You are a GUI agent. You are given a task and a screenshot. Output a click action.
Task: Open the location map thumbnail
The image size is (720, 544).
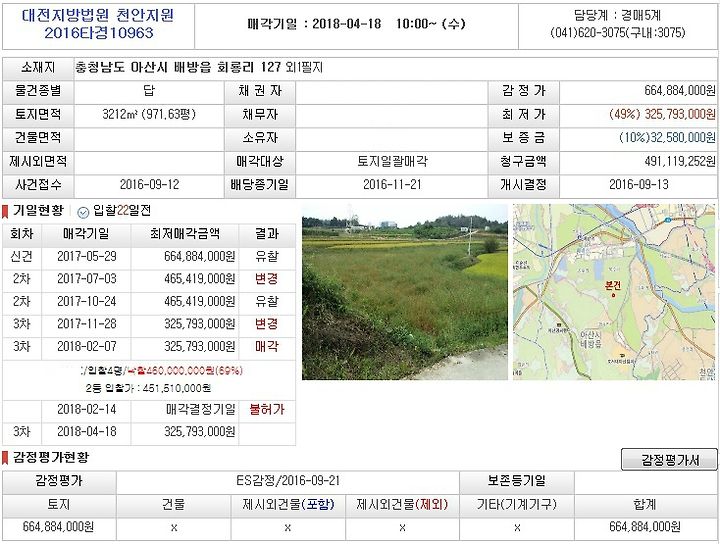[x=614, y=292]
